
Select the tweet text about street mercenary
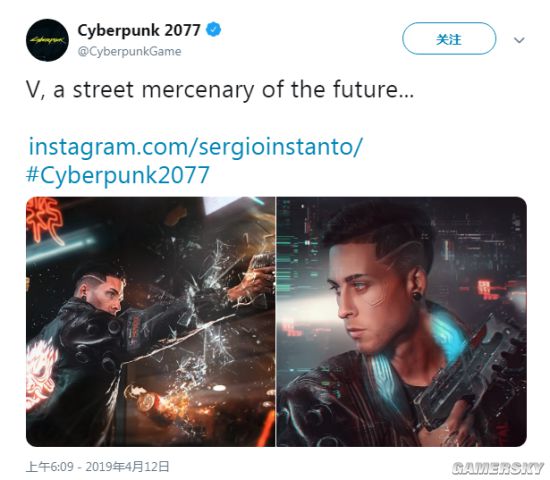point(220,89)
